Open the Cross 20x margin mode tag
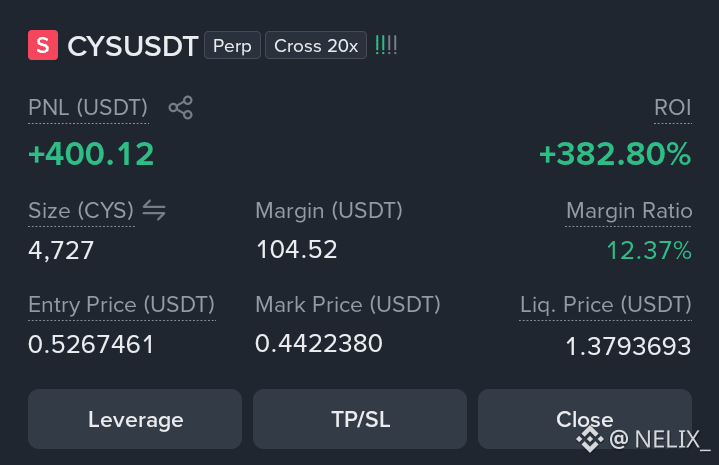This screenshot has width=719, height=465. point(316,45)
